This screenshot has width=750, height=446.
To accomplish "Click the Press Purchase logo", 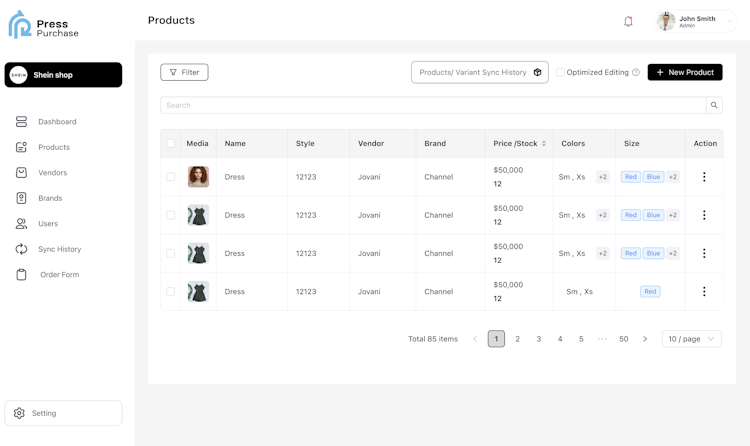I will pyautogui.click(x=43, y=25).
